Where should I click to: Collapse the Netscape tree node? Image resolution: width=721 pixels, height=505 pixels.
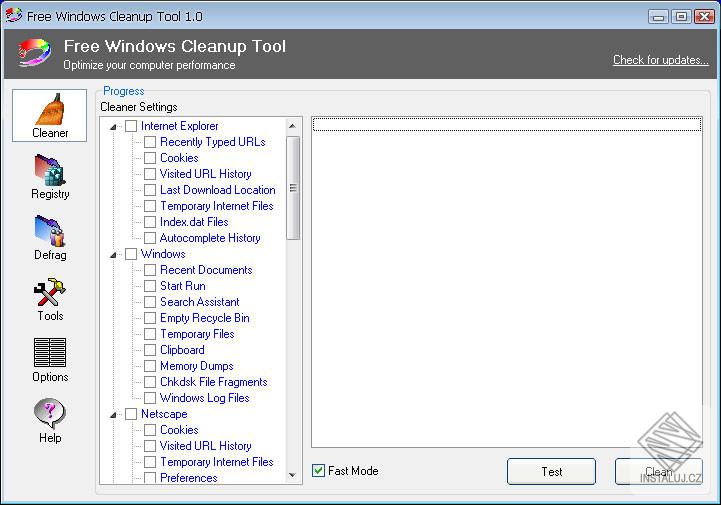point(113,415)
